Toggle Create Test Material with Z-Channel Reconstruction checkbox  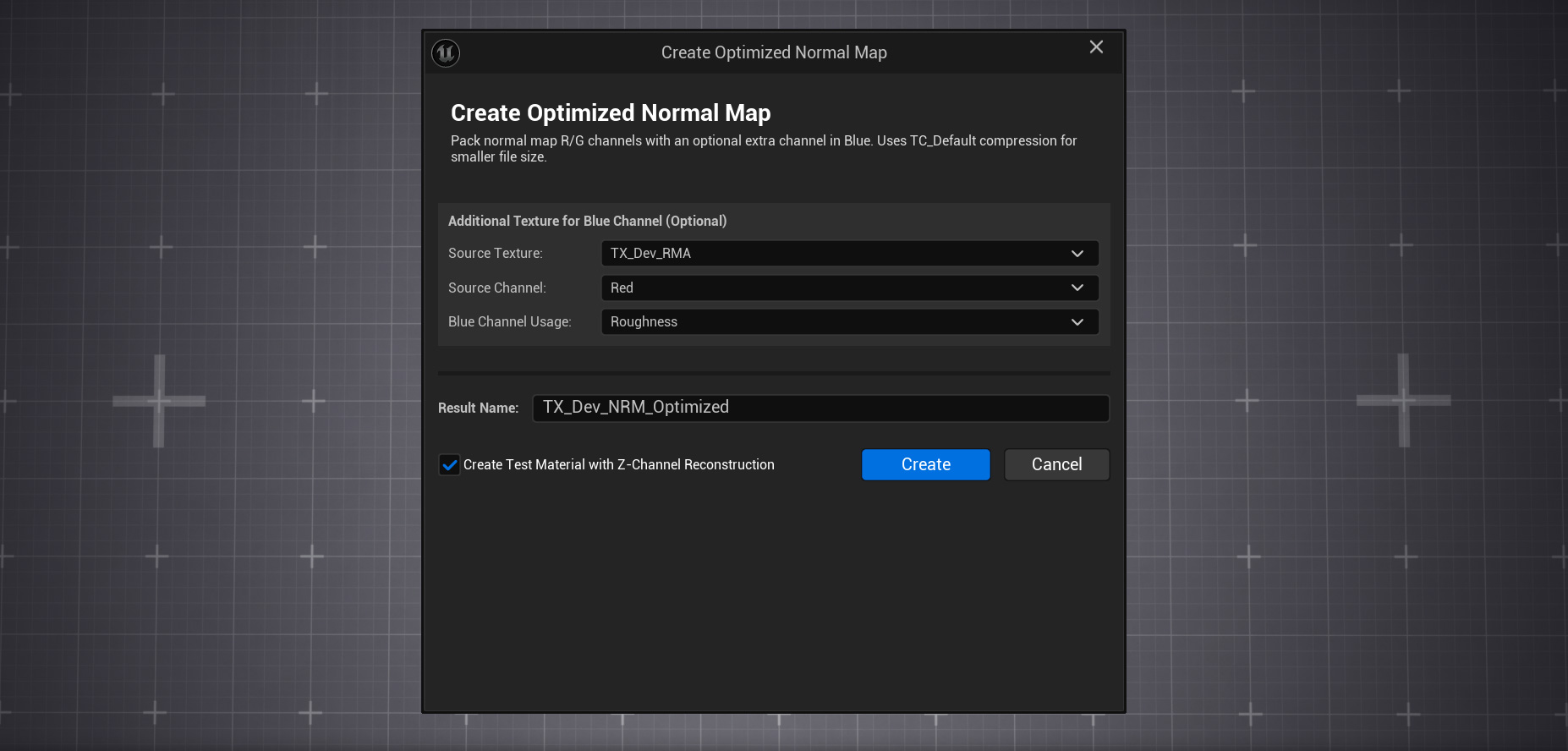click(449, 464)
